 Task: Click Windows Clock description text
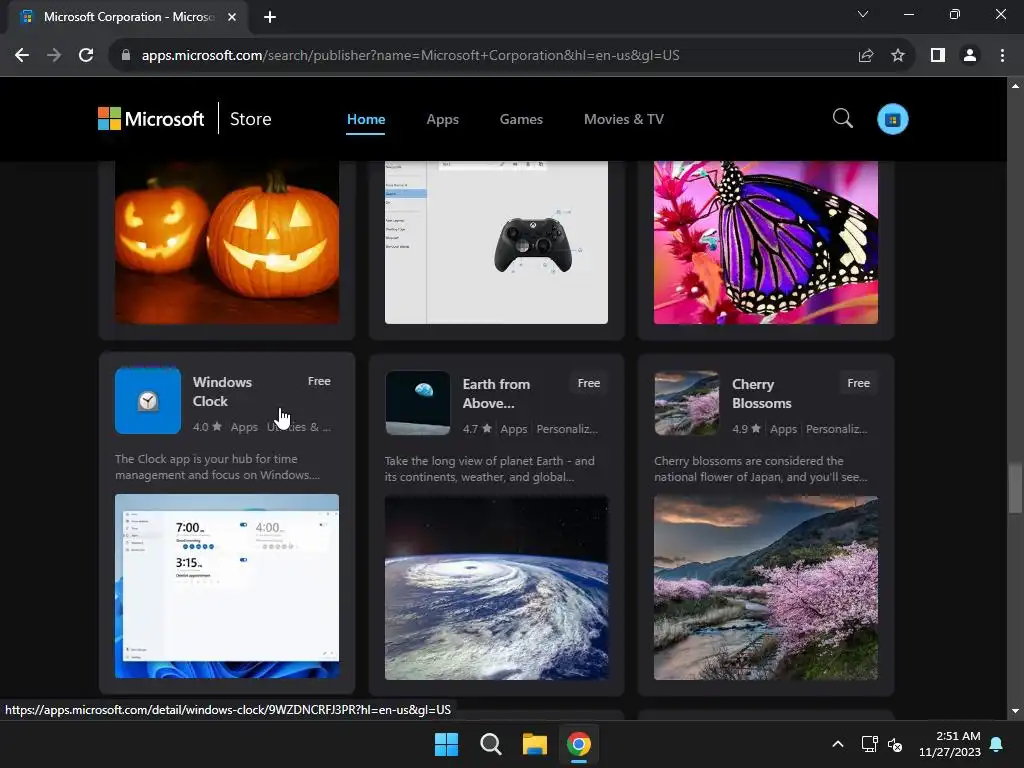(217, 467)
